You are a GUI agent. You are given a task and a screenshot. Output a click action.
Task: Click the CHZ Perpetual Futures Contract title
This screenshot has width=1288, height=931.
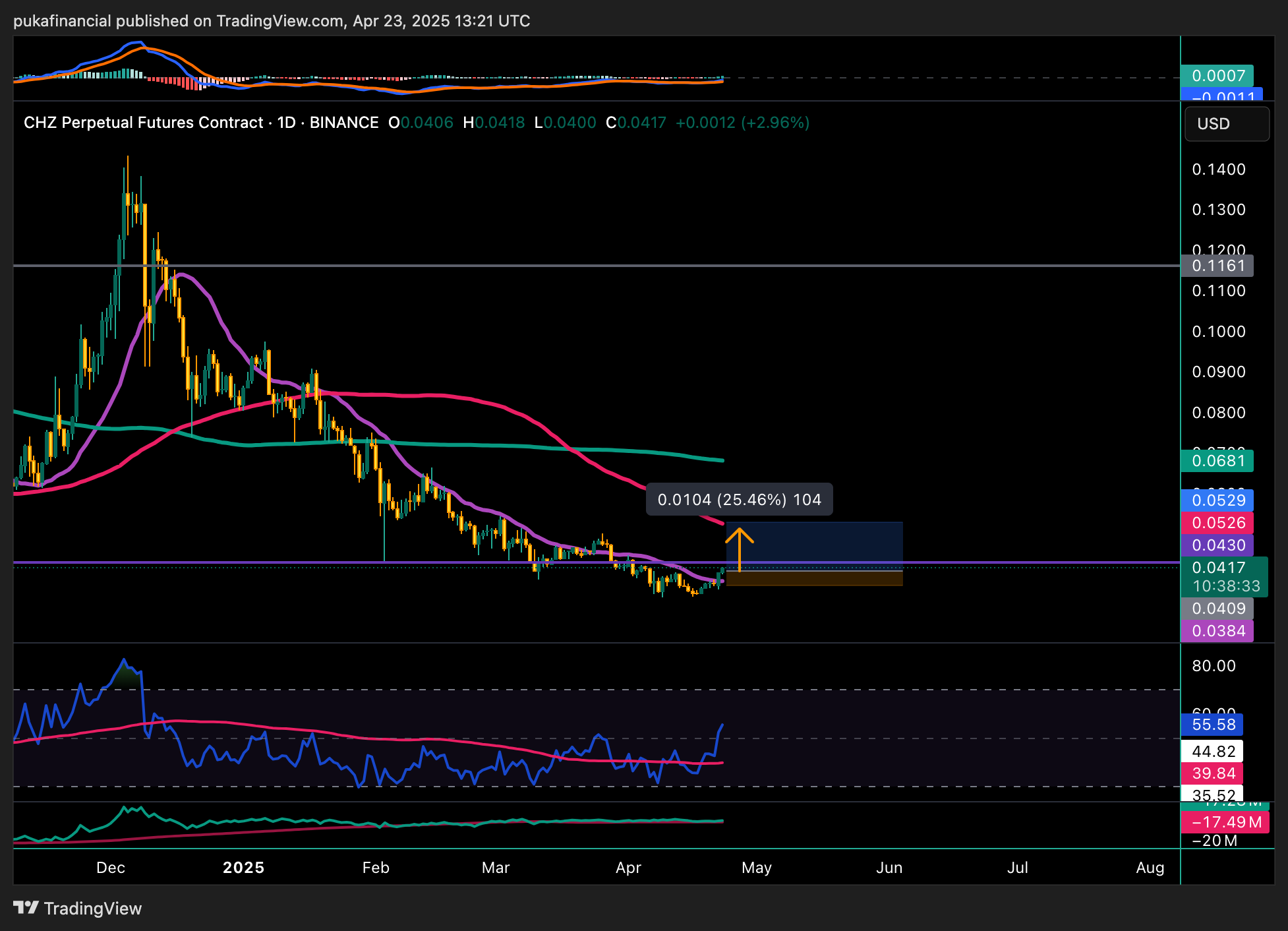tap(143, 123)
